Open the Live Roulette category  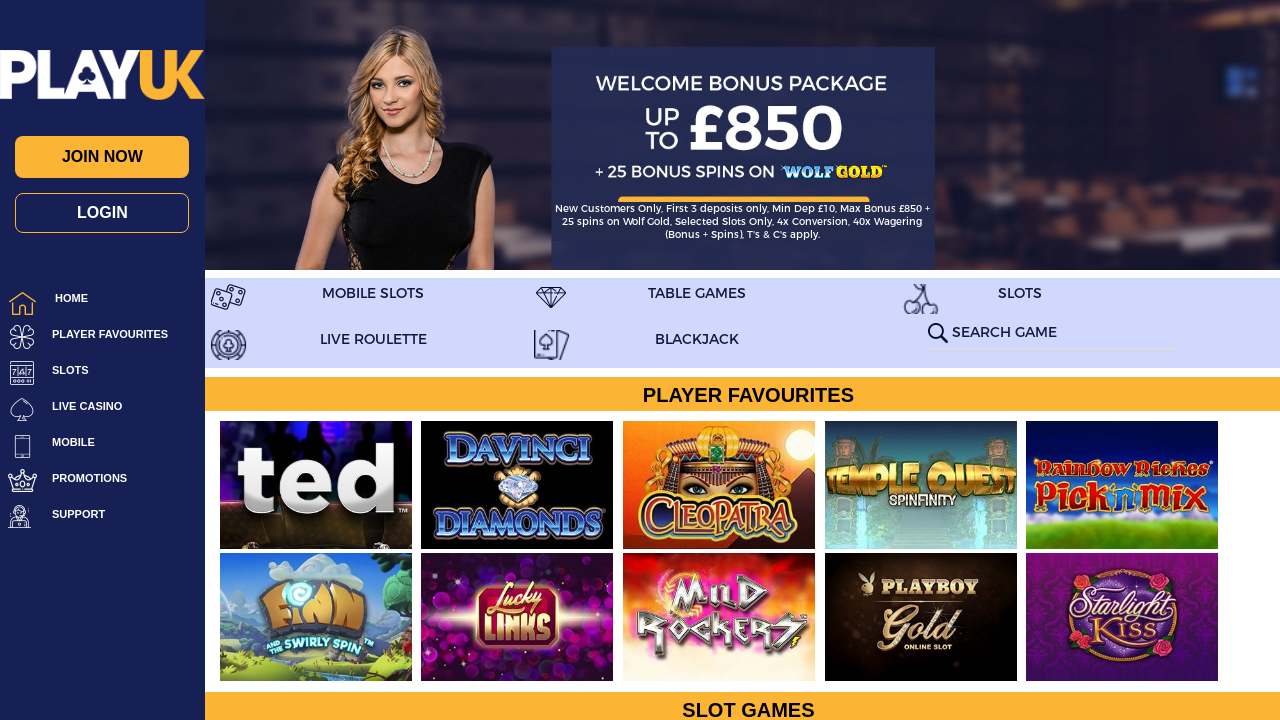click(373, 339)
